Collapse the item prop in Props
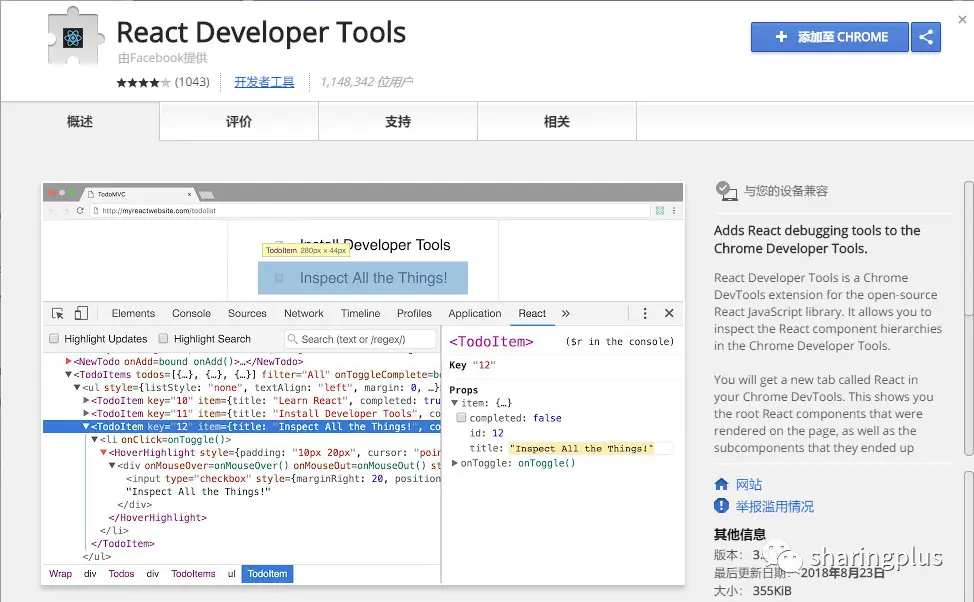This screenshot has width=974, height=602. point(454,403)
